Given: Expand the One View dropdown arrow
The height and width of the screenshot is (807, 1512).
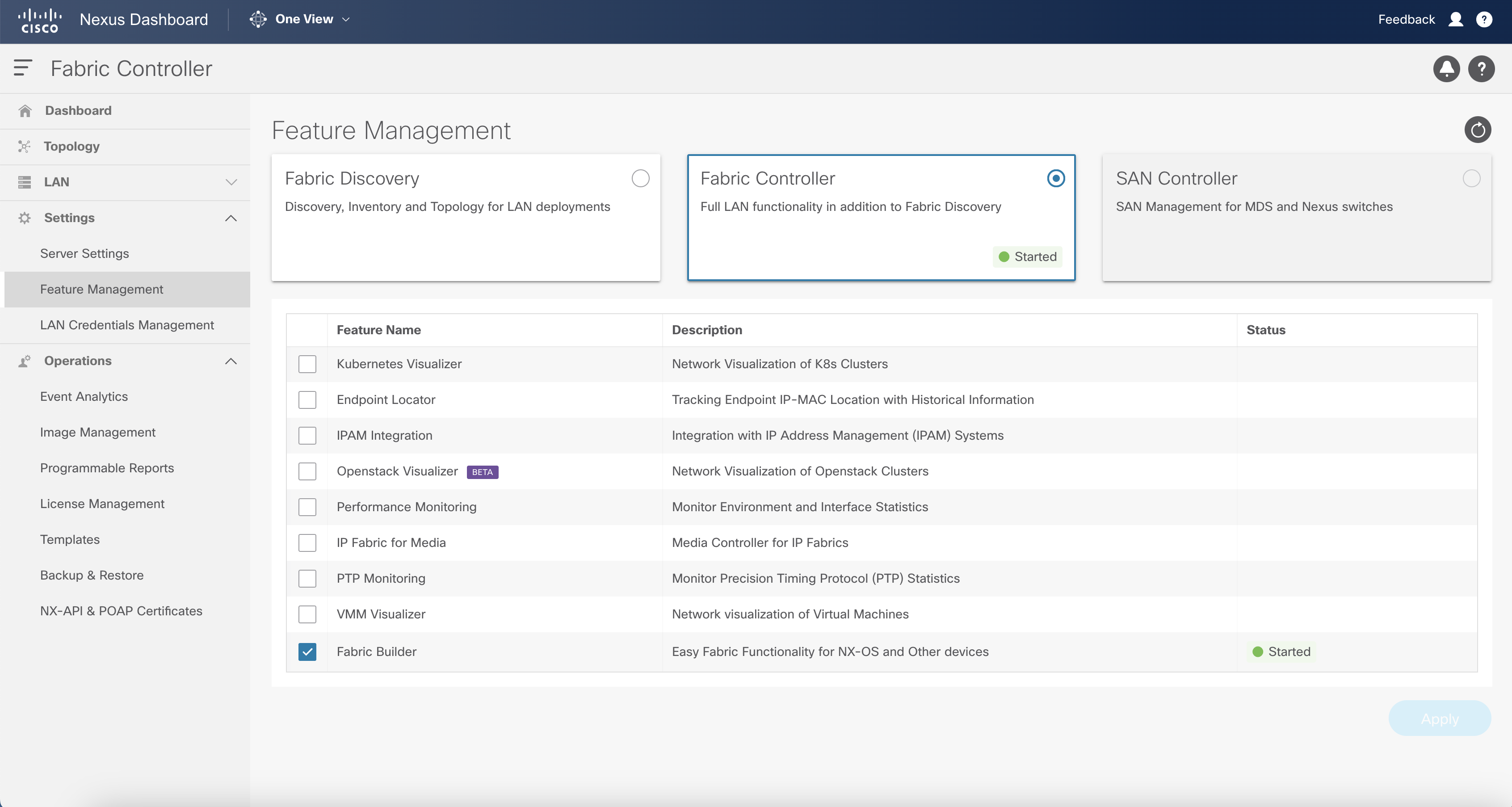Looking at the screenshot, I should point(346,19).
